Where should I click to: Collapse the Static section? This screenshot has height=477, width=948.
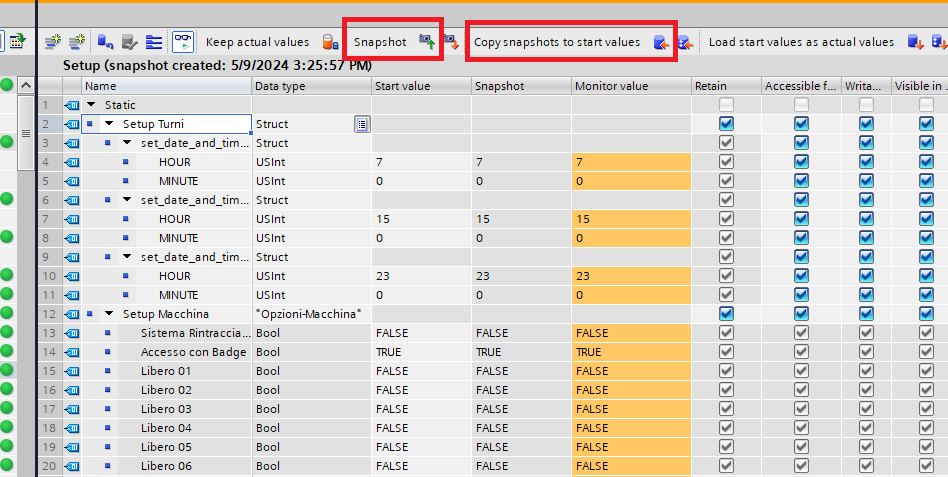click(92, 105)
